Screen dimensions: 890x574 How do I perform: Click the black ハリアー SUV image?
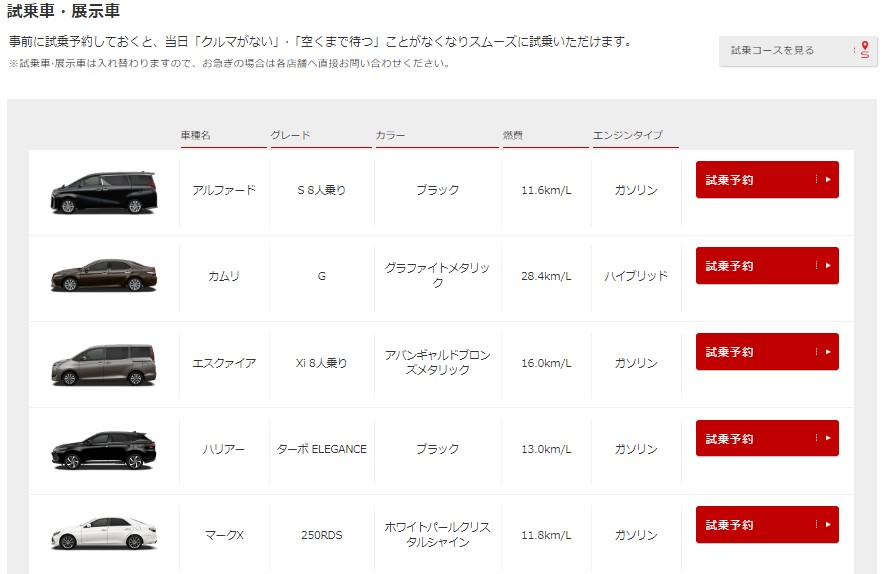click(x=104, y=450)
